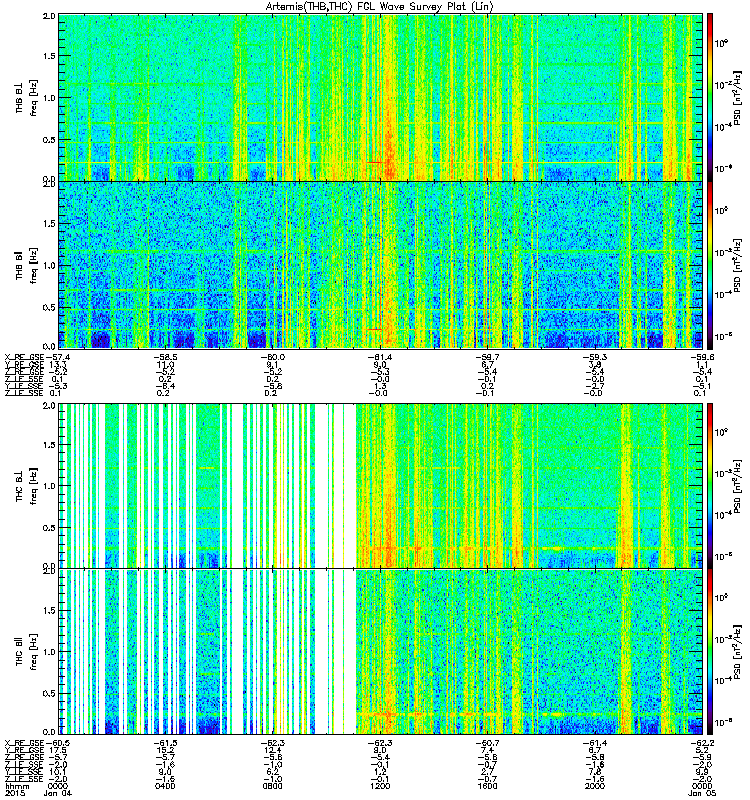Viewport: 750px width, 800px height.
Task: Click the 1600 time tick label
Action: click(487, 786)
